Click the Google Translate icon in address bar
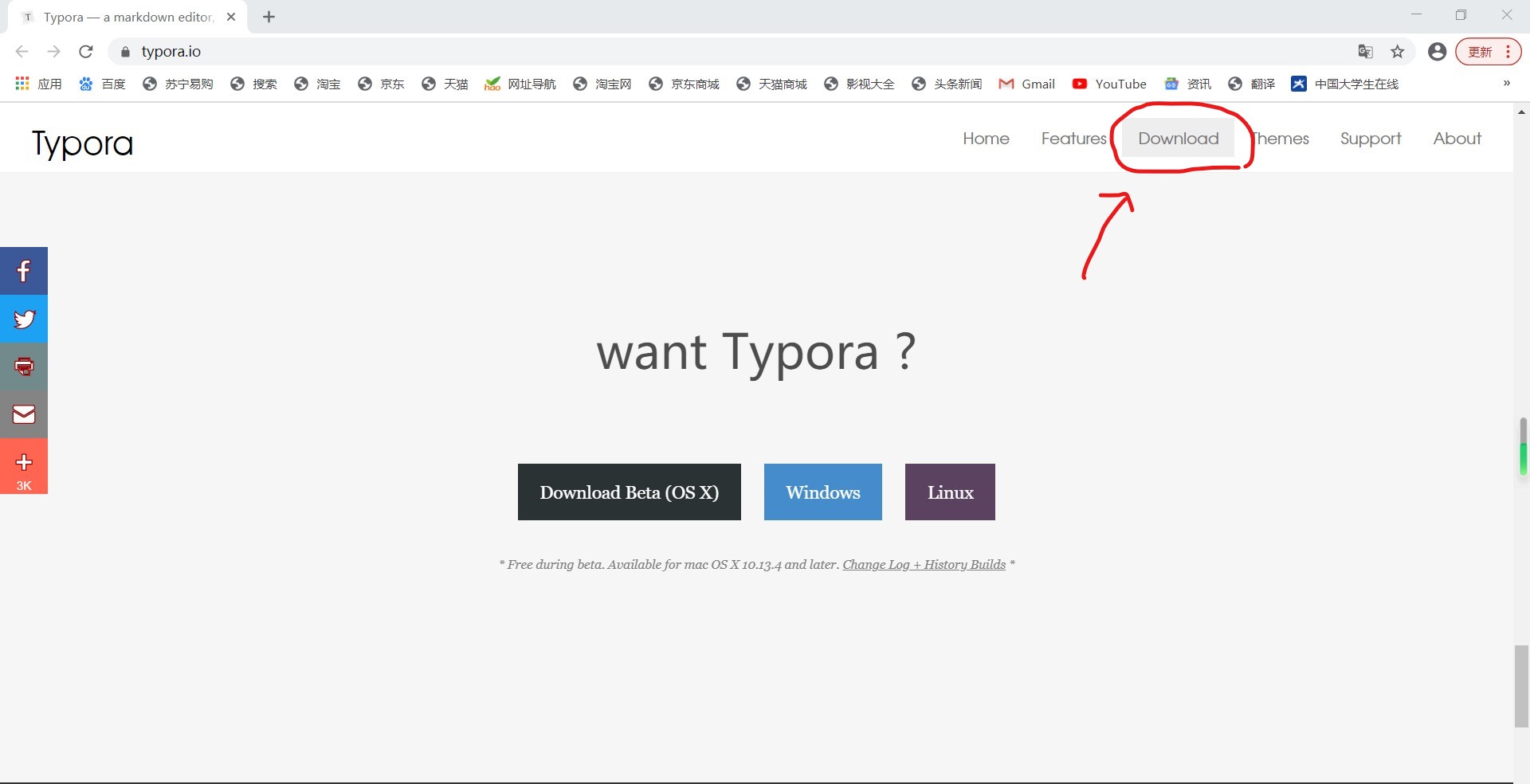Viewport: 1530px width, 784px height. tap(1365, 51)
